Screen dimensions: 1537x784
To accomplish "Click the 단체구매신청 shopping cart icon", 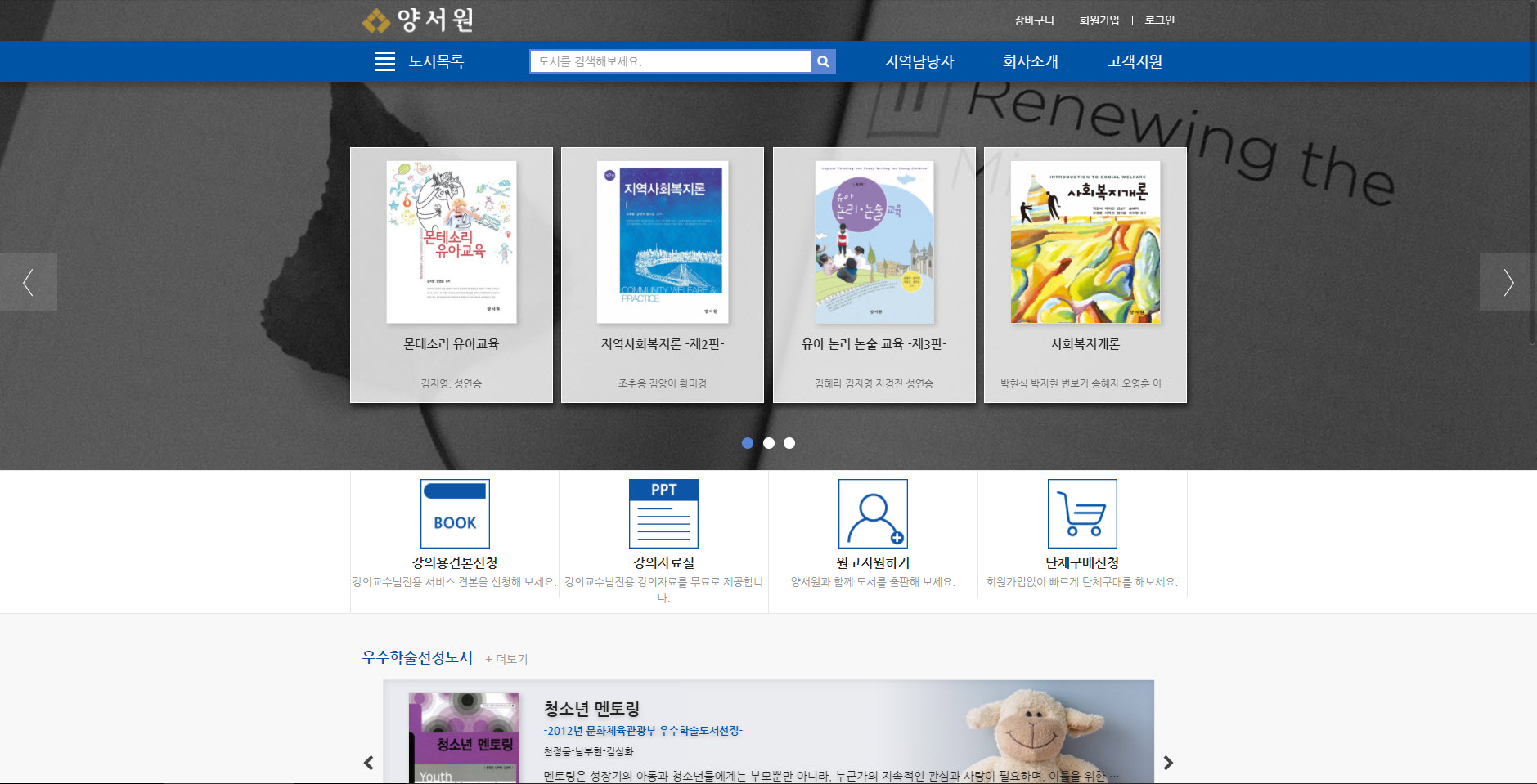I will (1082, 513).
